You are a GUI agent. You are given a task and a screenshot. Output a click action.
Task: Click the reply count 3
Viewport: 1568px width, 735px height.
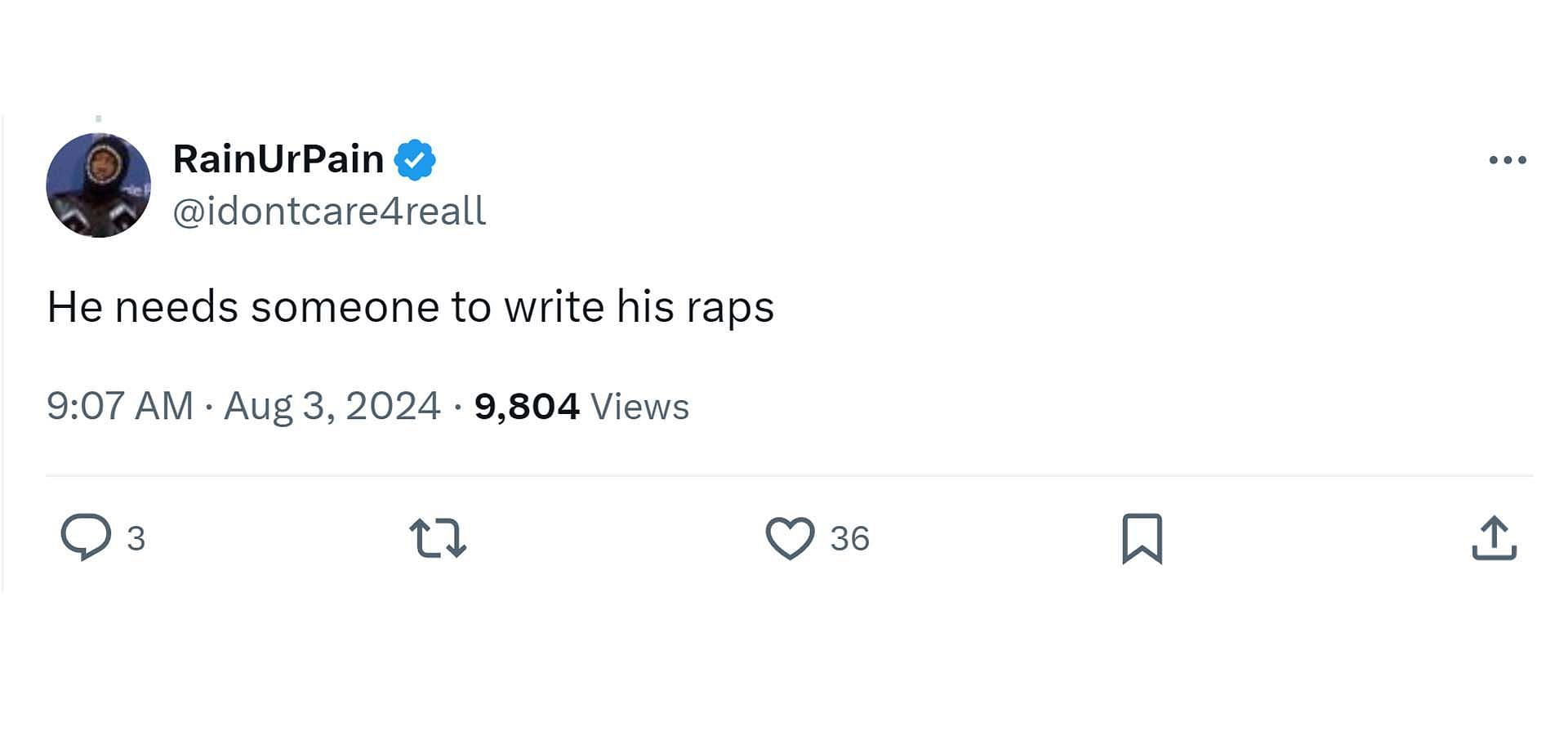(136, 539)
